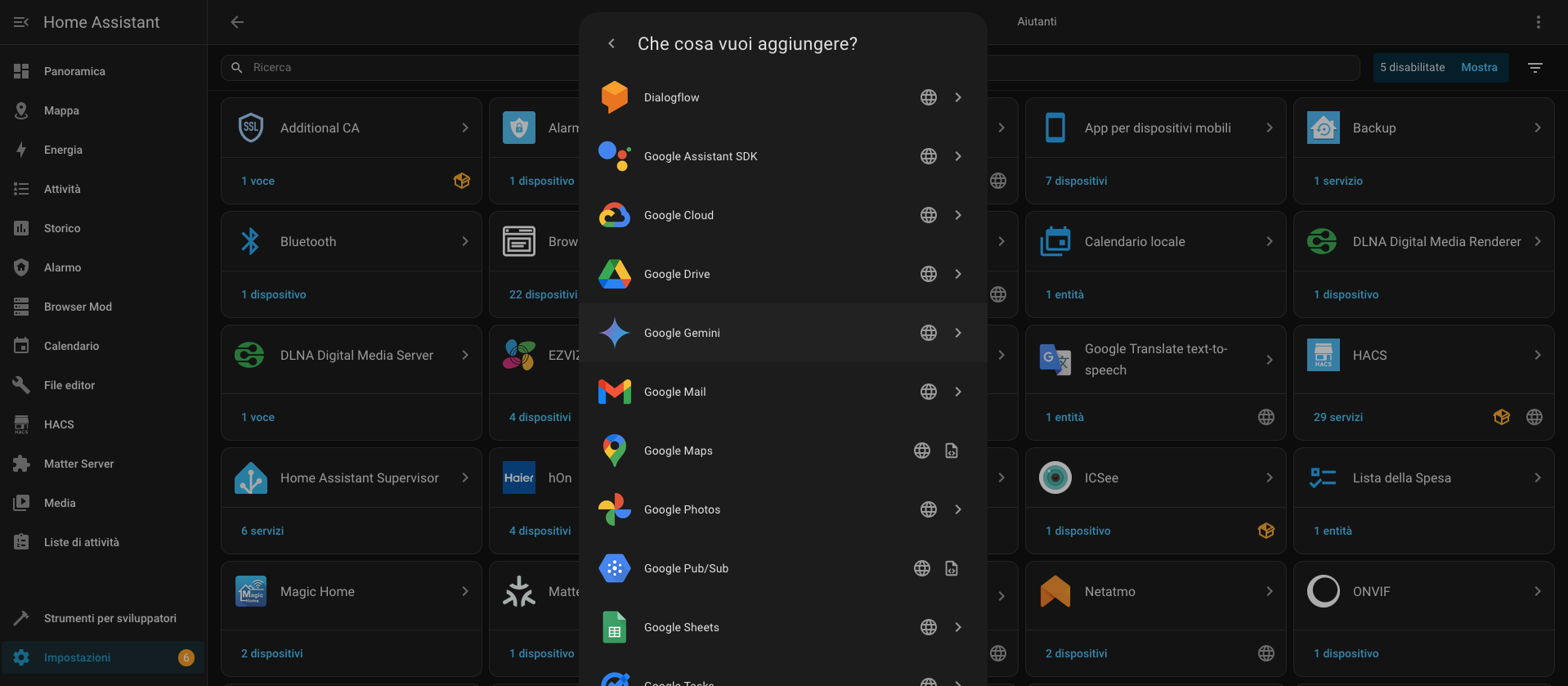Click the Matter Server puzzle icon
The image size is (1568, 686).
pos(21,464)
